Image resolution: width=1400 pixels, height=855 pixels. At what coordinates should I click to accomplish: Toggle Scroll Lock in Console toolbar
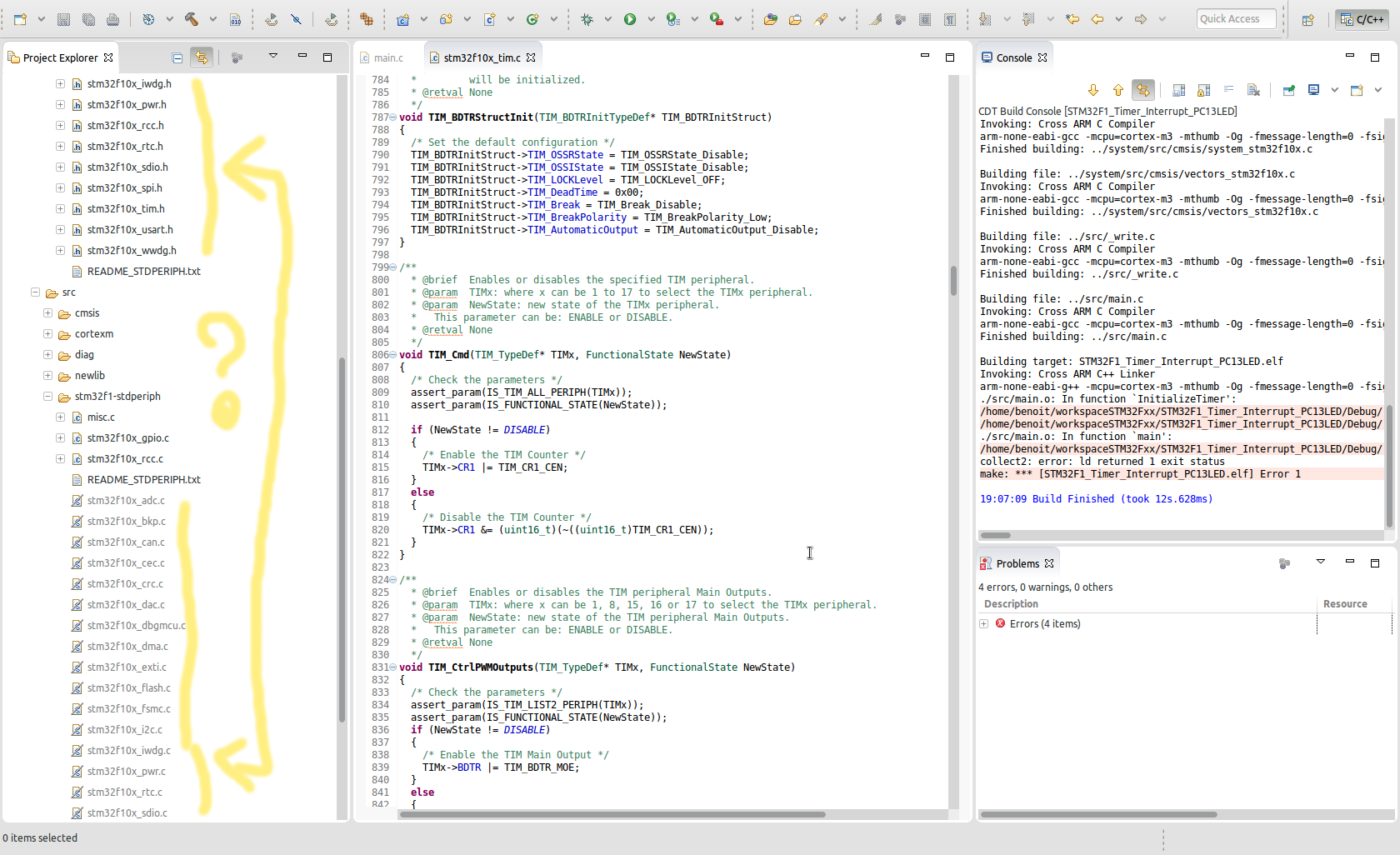click(1204, 90)
